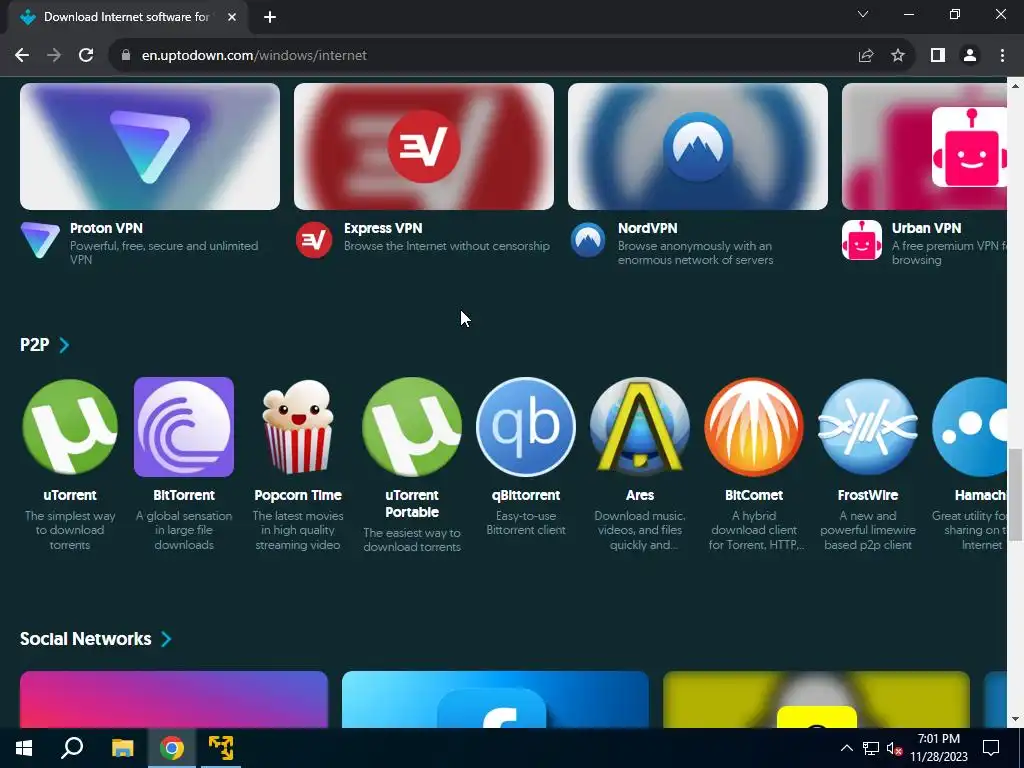Open the Windows Start menu
Image resolution: width=1024 pixels, height=768 pixels.
pyautogui.click(x=24, y=748)
